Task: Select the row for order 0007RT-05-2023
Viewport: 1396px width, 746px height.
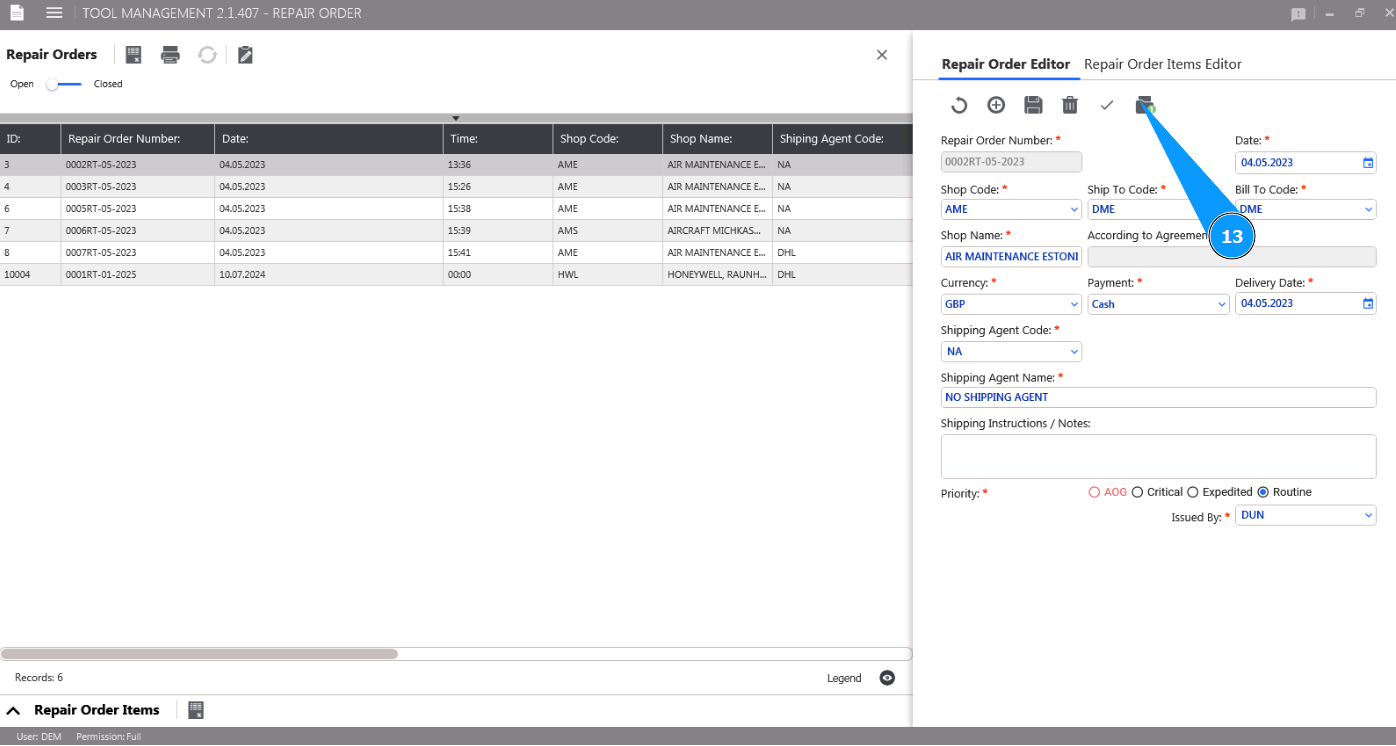Action: tap(456, 253)
